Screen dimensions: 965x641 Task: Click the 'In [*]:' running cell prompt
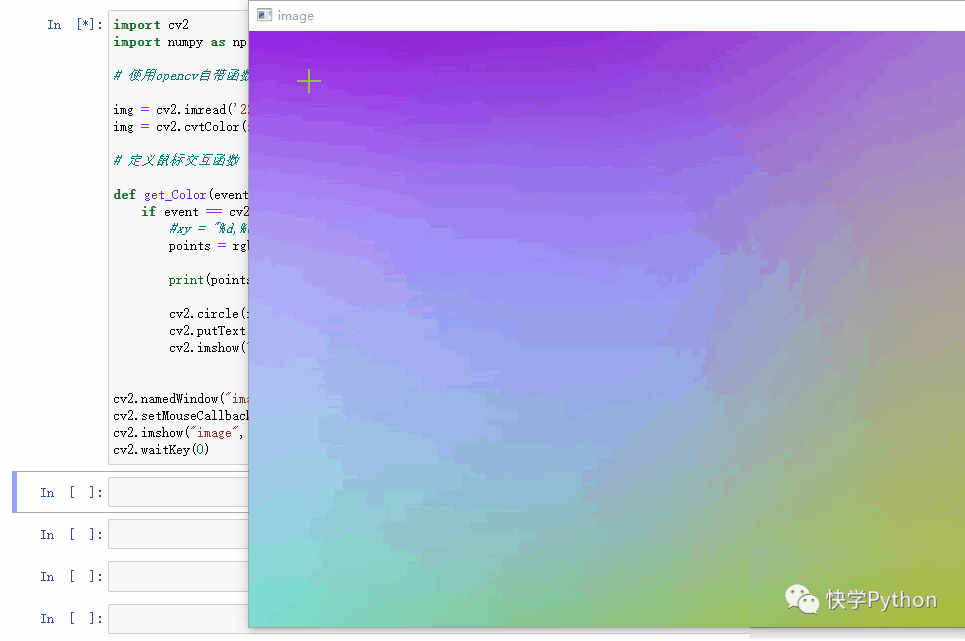coord(74,25)
